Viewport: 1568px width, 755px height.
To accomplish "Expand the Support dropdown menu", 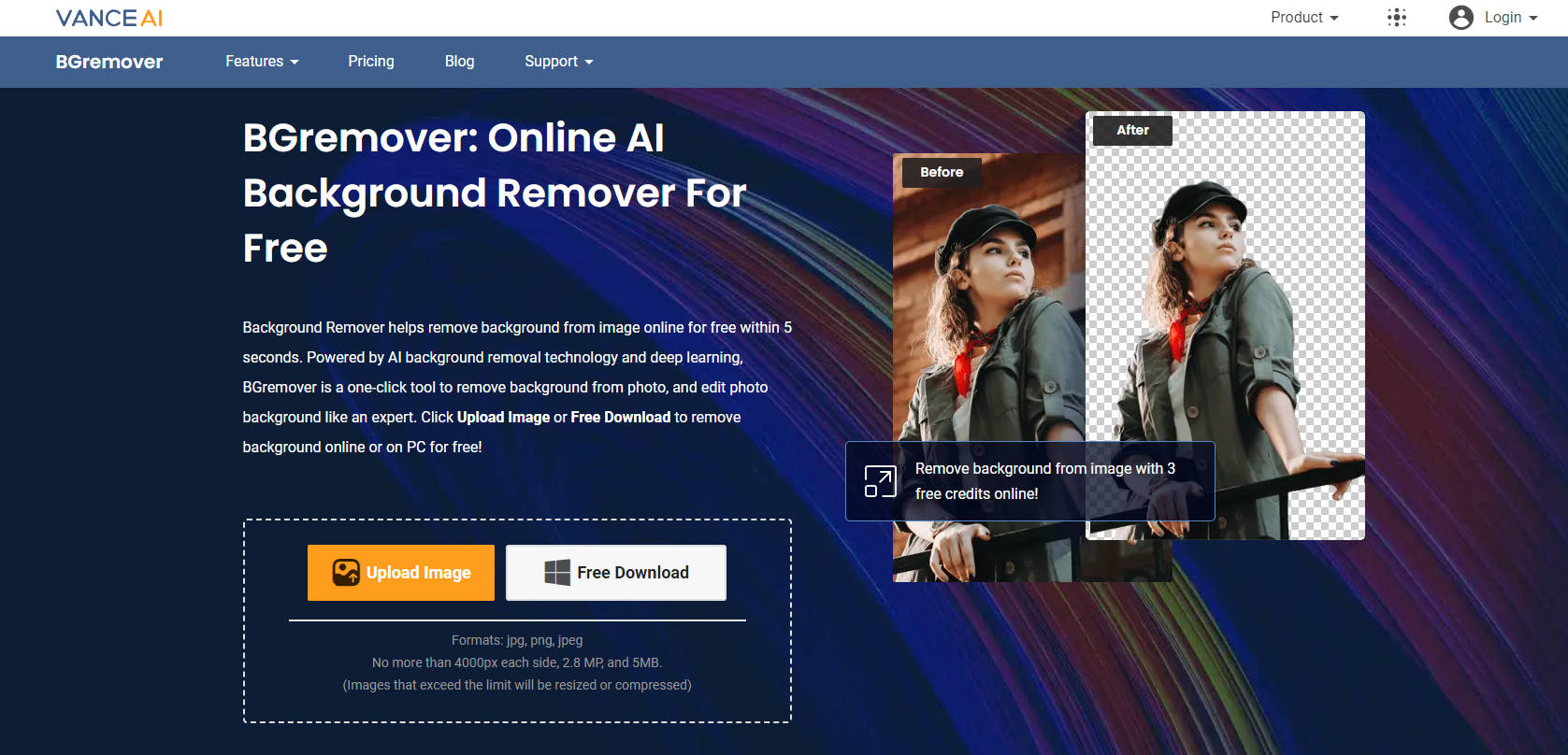I will point(558,62).
